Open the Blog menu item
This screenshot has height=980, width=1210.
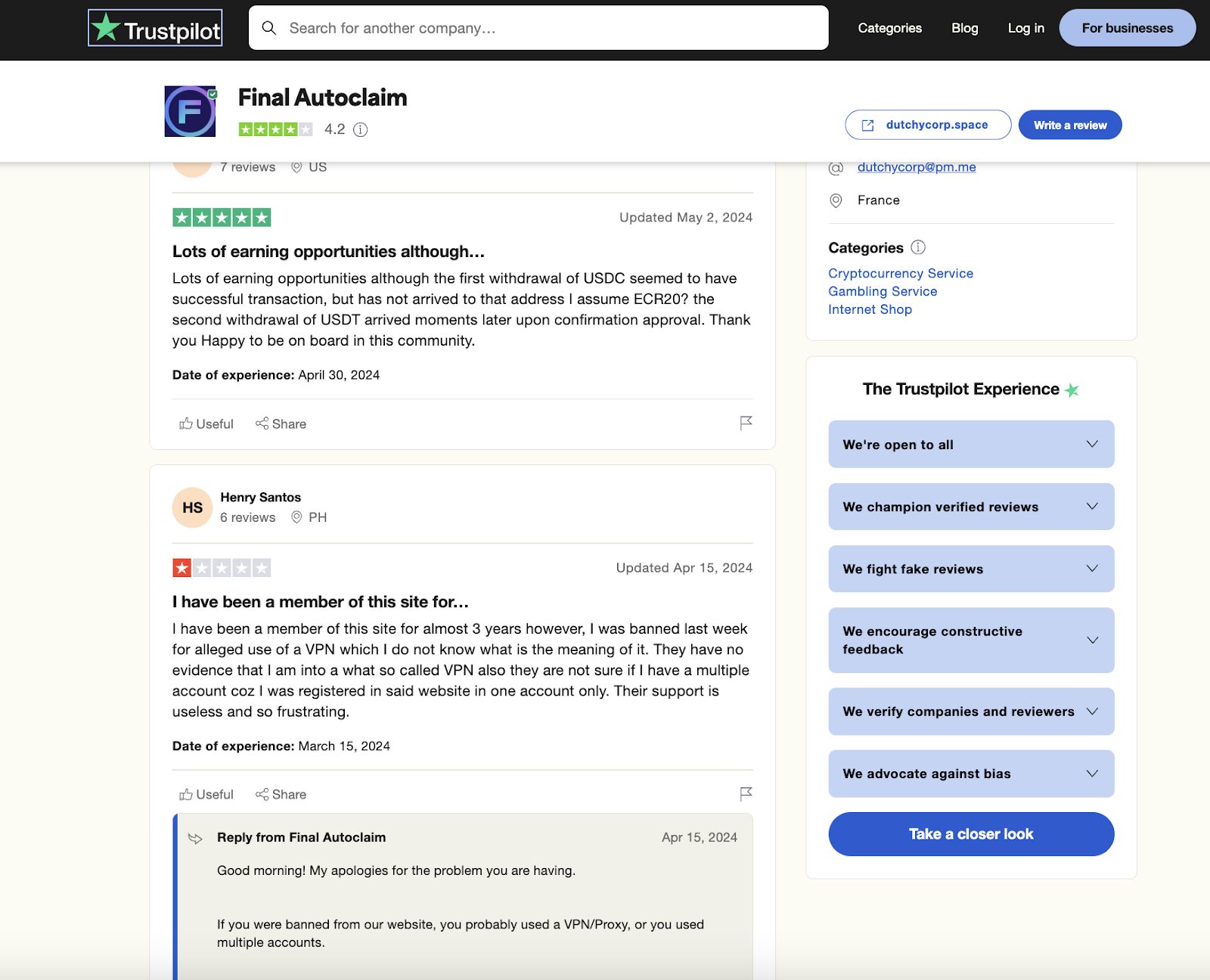[964, 28]
